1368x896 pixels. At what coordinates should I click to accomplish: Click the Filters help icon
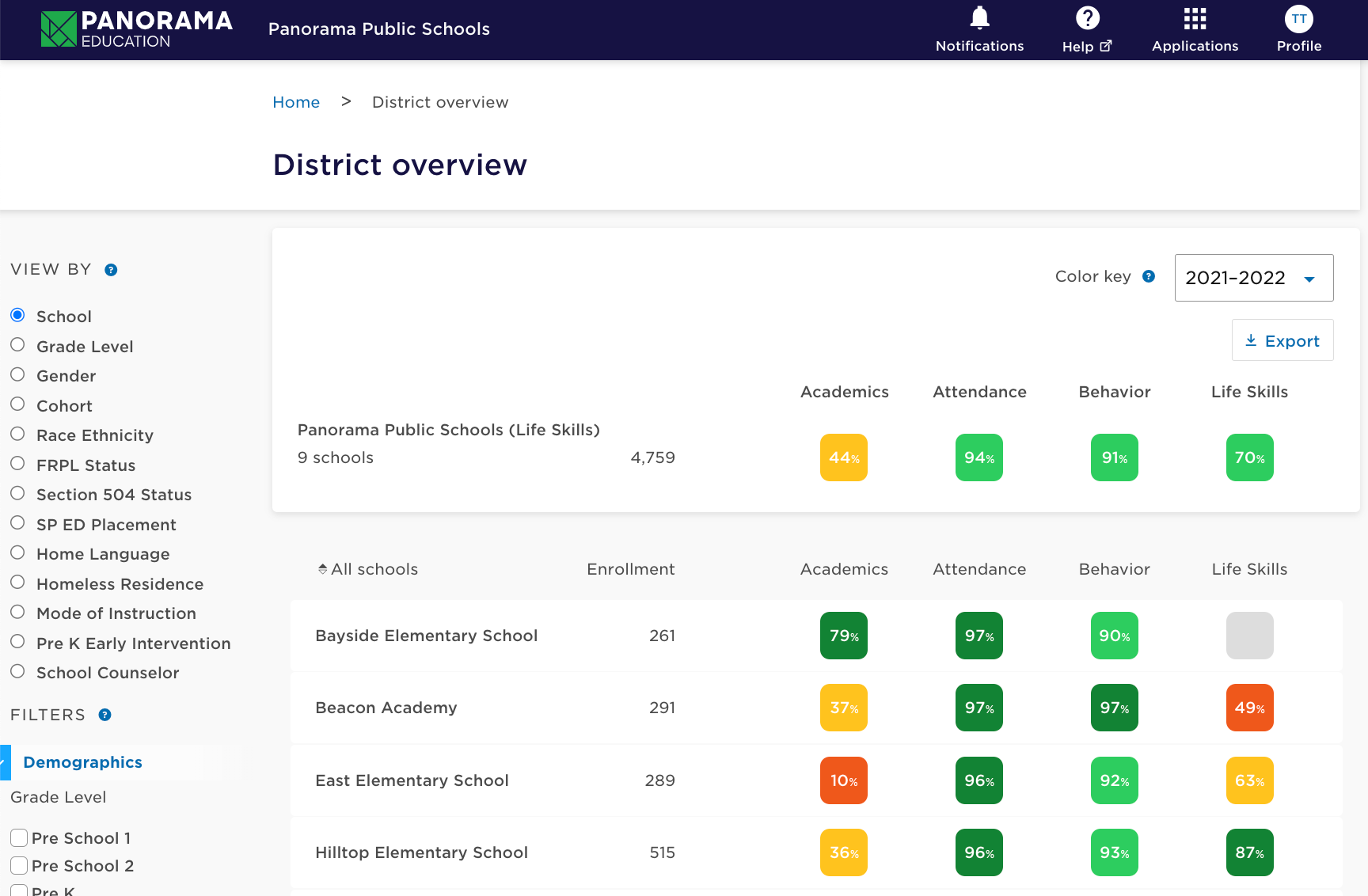(105, 715)
